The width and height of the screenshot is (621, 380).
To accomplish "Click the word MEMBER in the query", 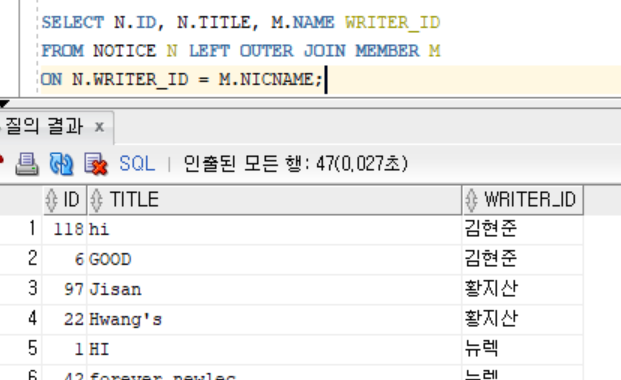I will (387, 51).
